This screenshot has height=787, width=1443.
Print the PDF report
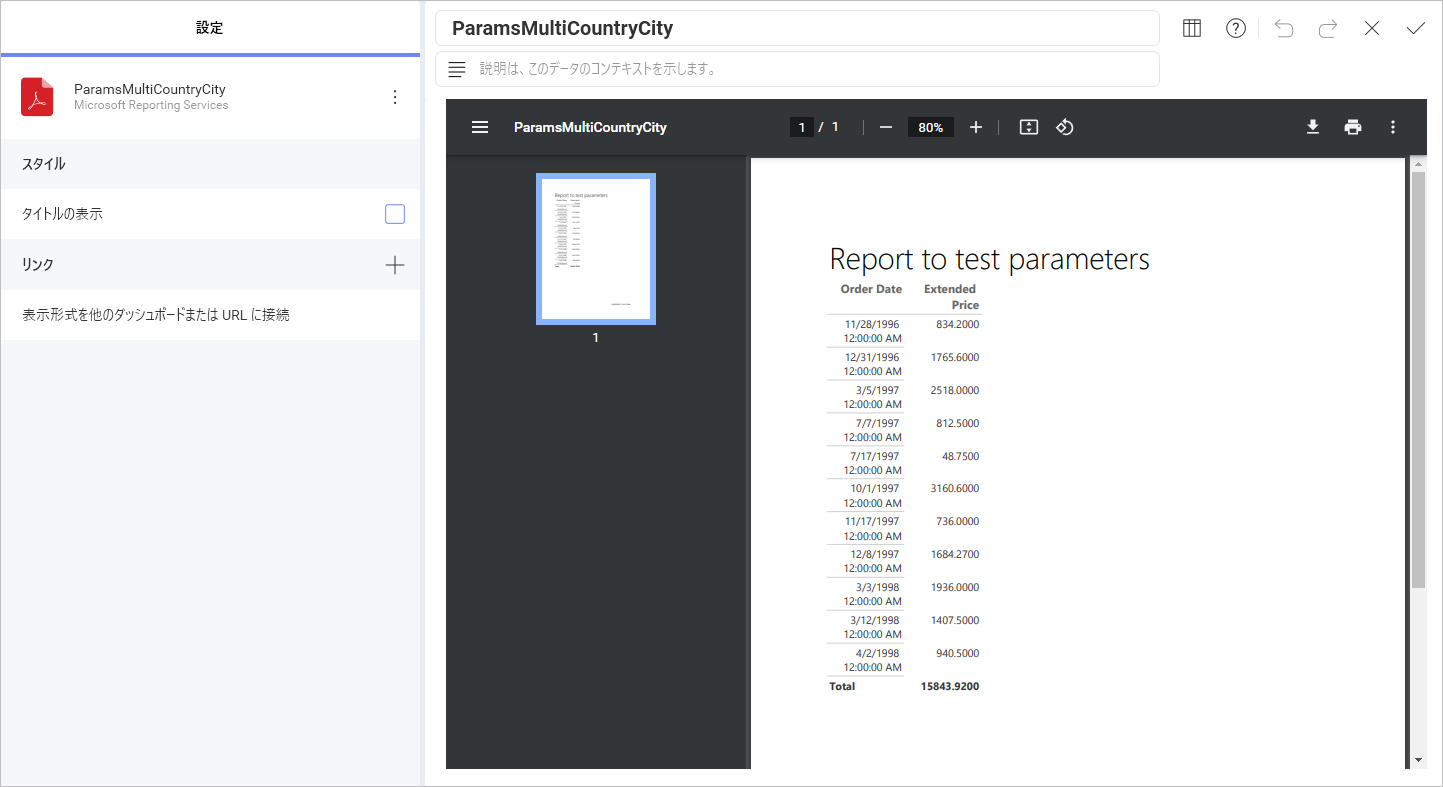tap(1353, 127)
